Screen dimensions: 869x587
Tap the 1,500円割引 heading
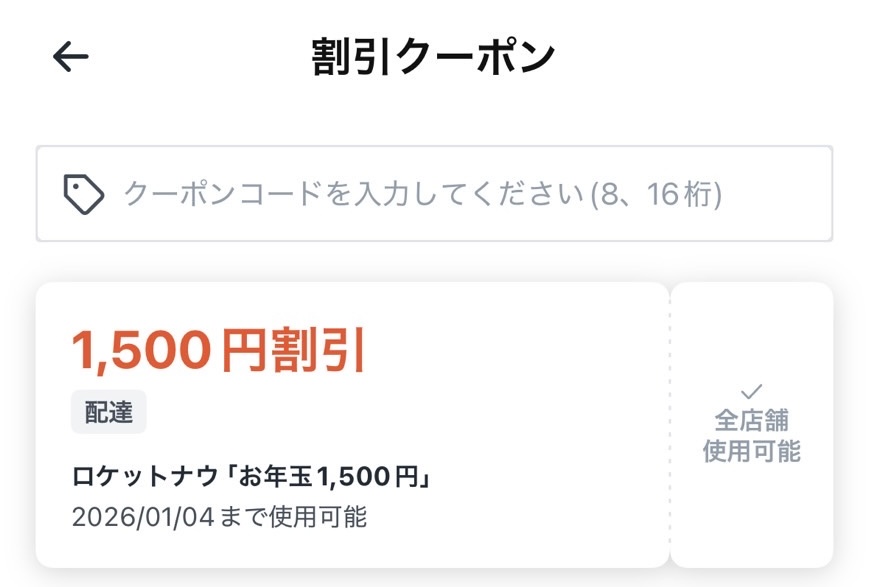pos(219,349)
